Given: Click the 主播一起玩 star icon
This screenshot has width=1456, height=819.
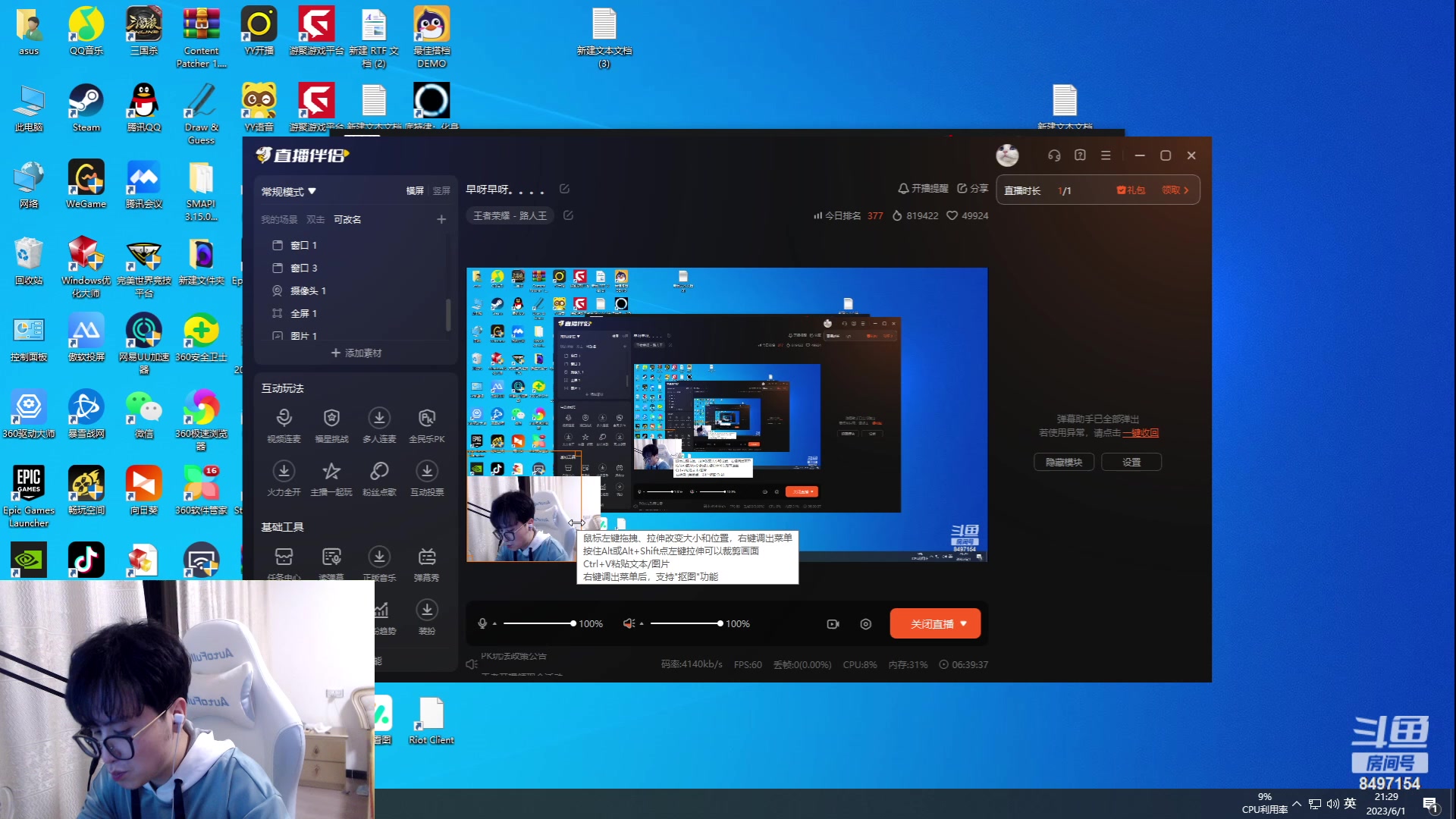Looking at the screenshot, I should [x=331, y=472].
